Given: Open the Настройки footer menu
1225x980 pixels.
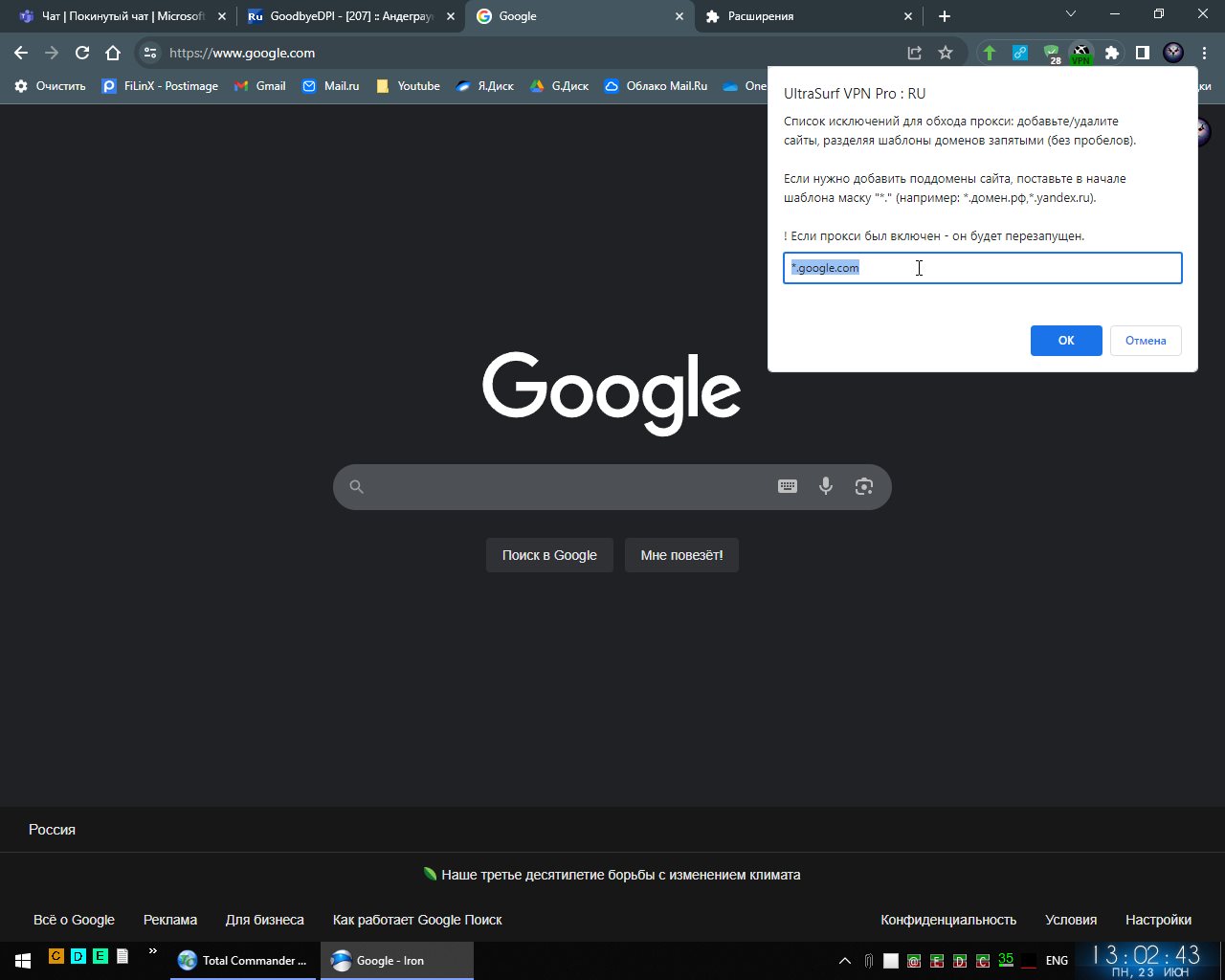Looking at the screenshot, I should [1158, 920].
